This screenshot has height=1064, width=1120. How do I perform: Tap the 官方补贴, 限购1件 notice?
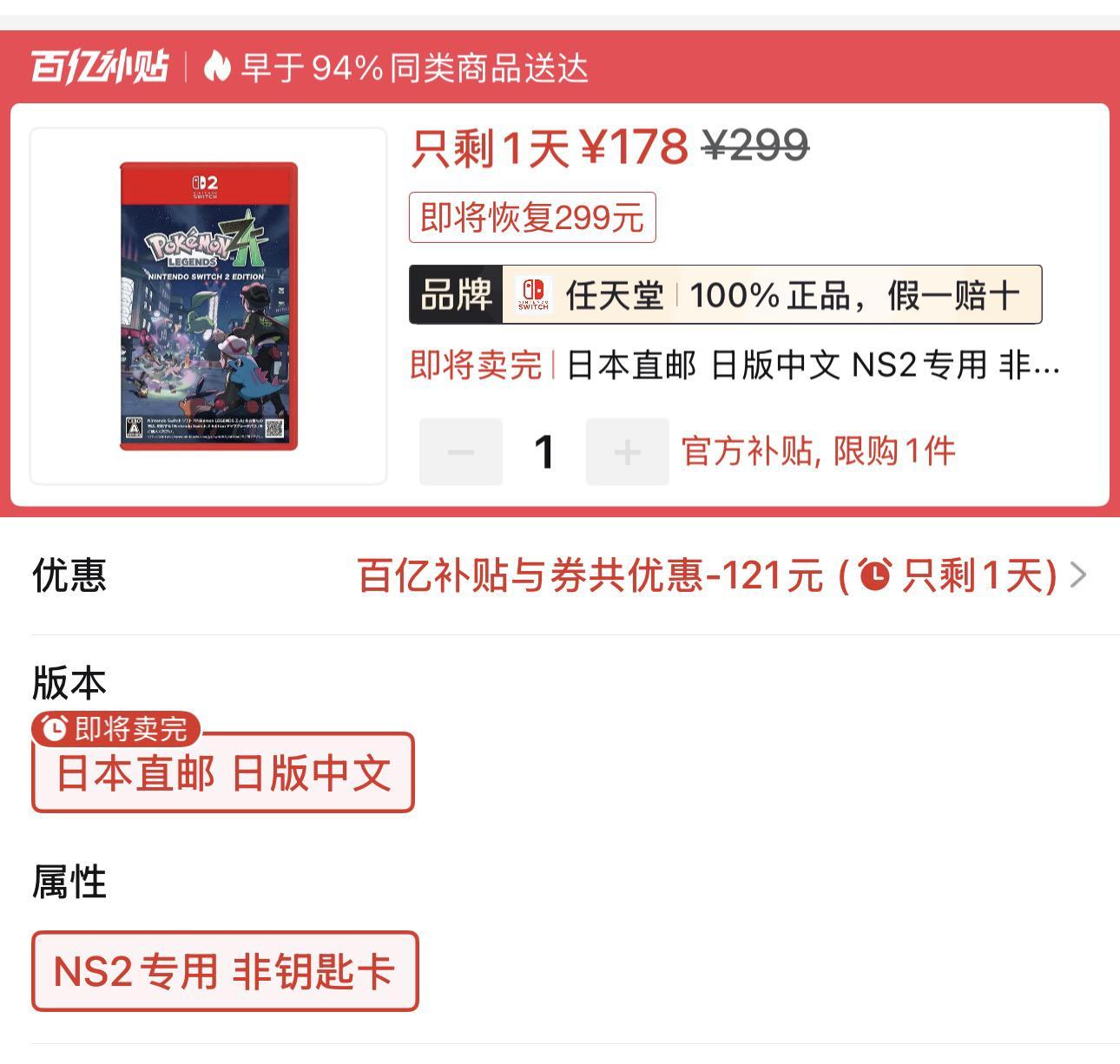[819, 451]
